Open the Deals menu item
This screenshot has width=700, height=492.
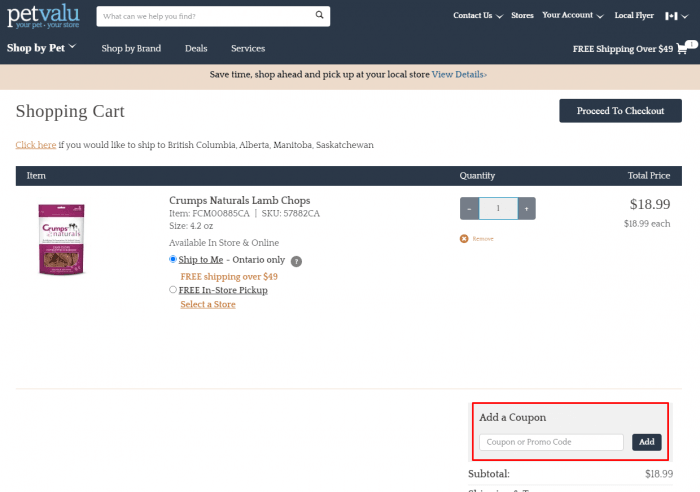196,48
